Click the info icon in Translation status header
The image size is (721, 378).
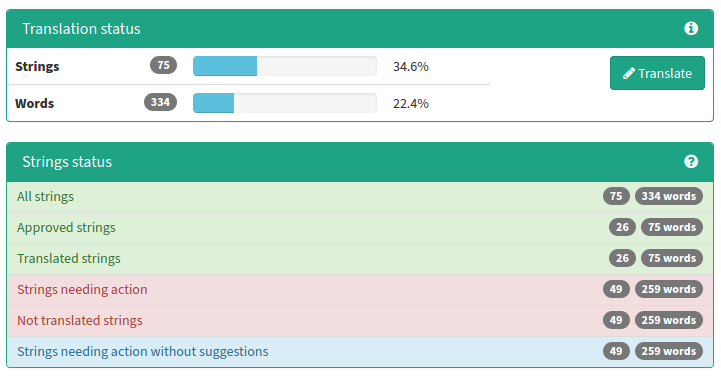pyautogui.click(x=691, y=29)
